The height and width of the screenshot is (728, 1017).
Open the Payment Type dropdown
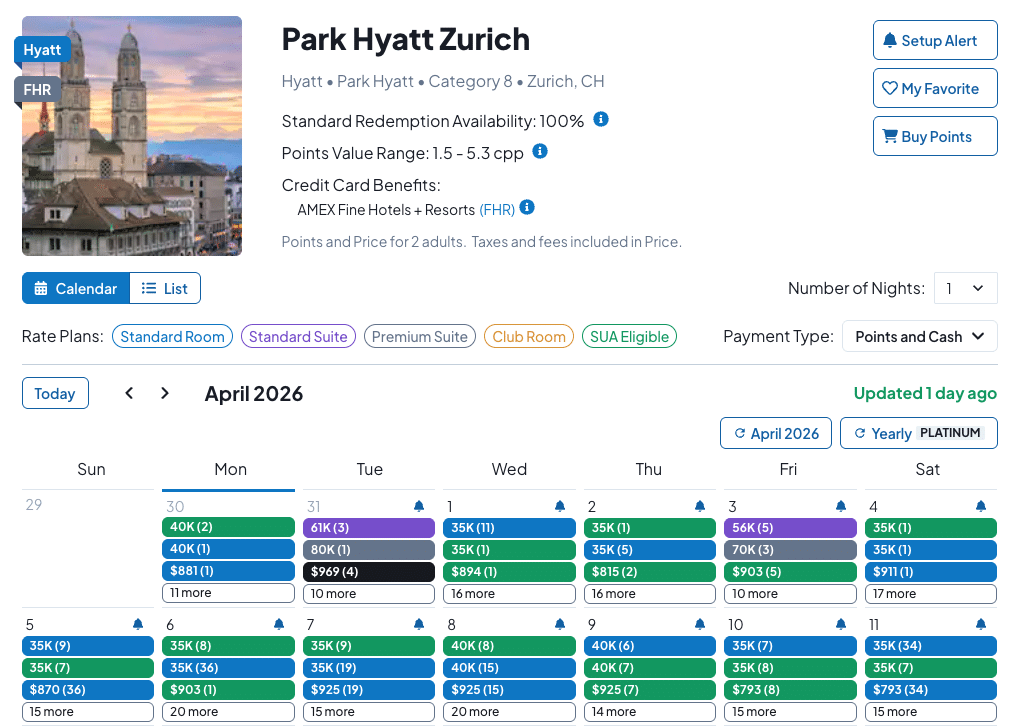coord(920,337)
